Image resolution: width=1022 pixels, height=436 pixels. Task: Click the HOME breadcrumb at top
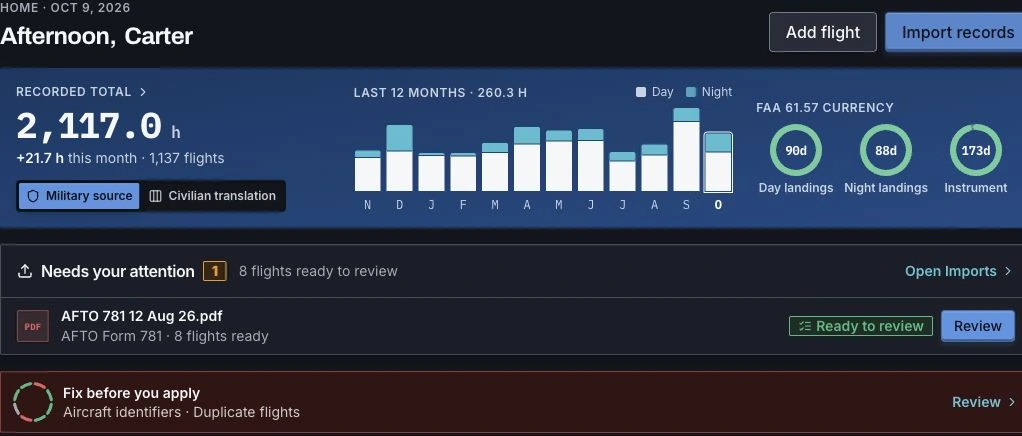click(21, 8)
